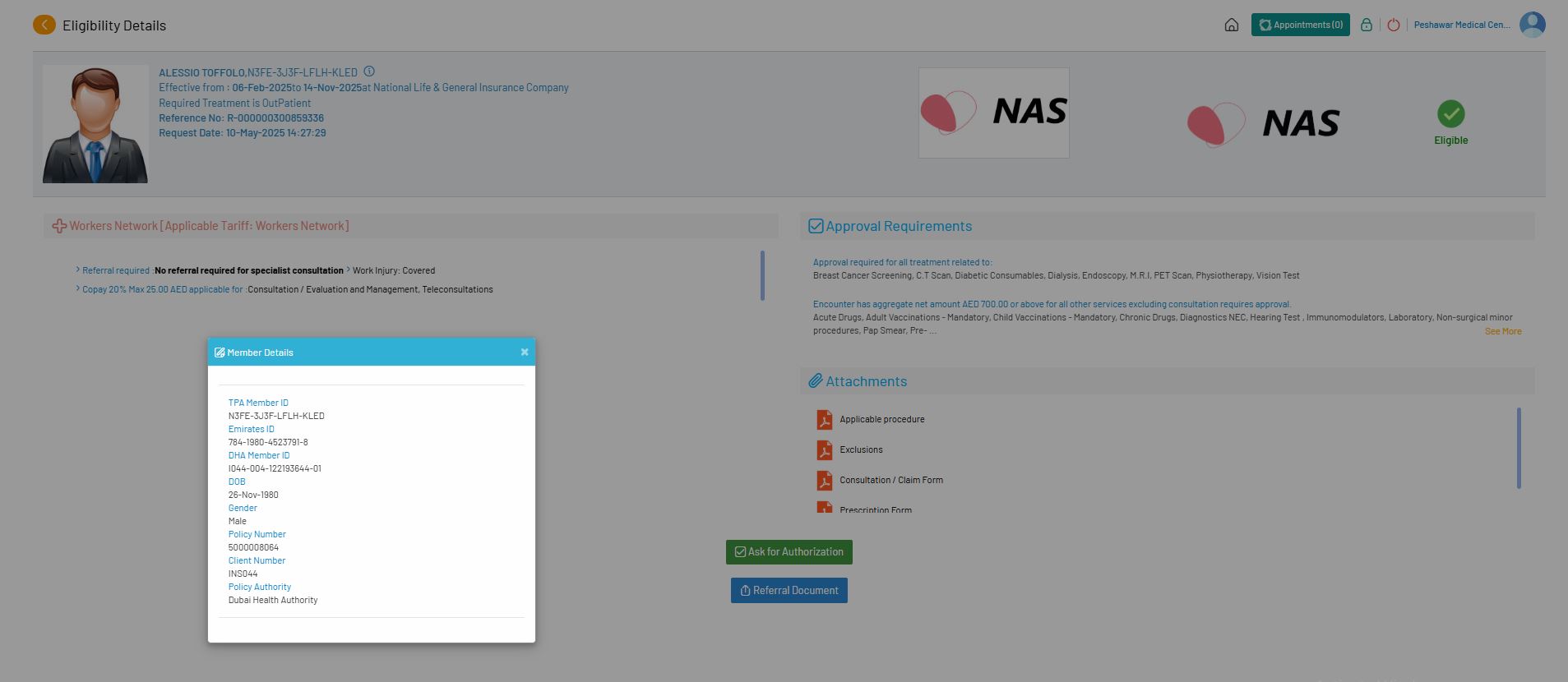Select the Emirates ID value 784-1980-4523791-8
This screenshot has width=1568, height=682.
coord(268,442)
